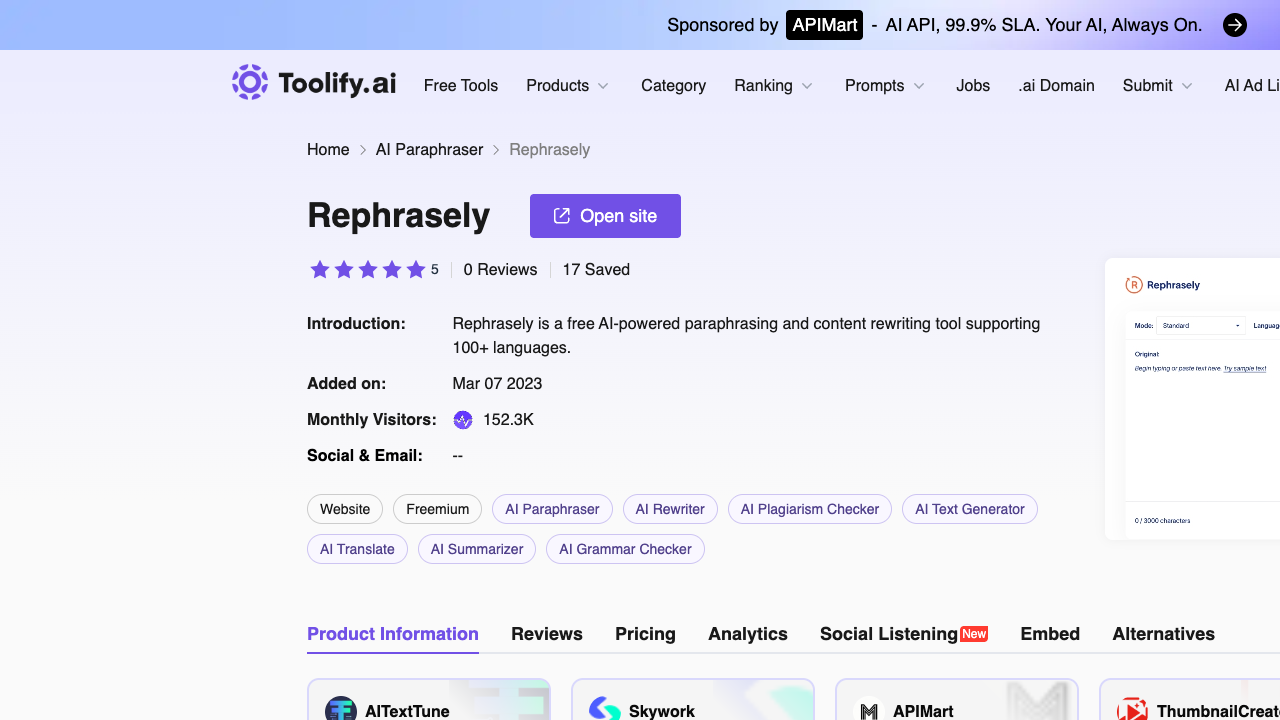Open Free Tools in navigation

[461, 86]
